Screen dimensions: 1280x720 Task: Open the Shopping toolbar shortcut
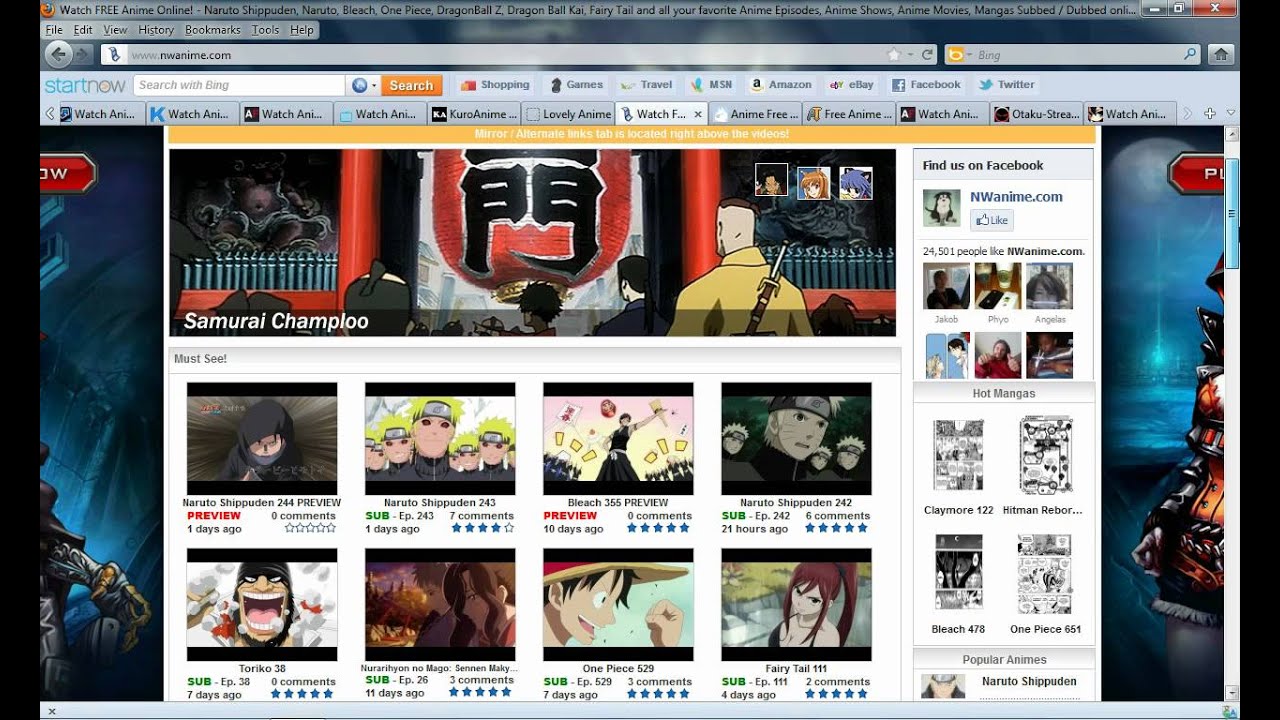pyautogui.click(x=495, y=85)
